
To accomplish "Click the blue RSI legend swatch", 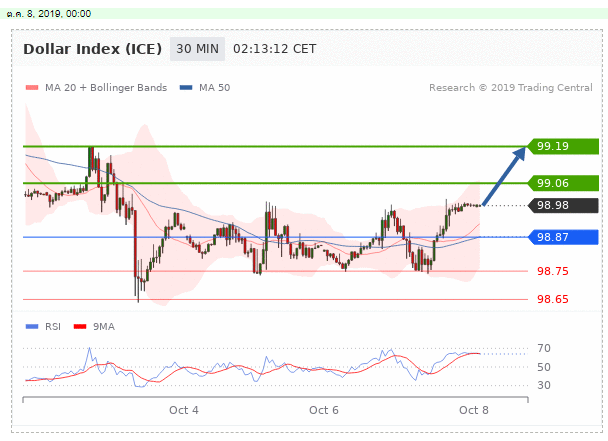I will (x=32, y=327).
